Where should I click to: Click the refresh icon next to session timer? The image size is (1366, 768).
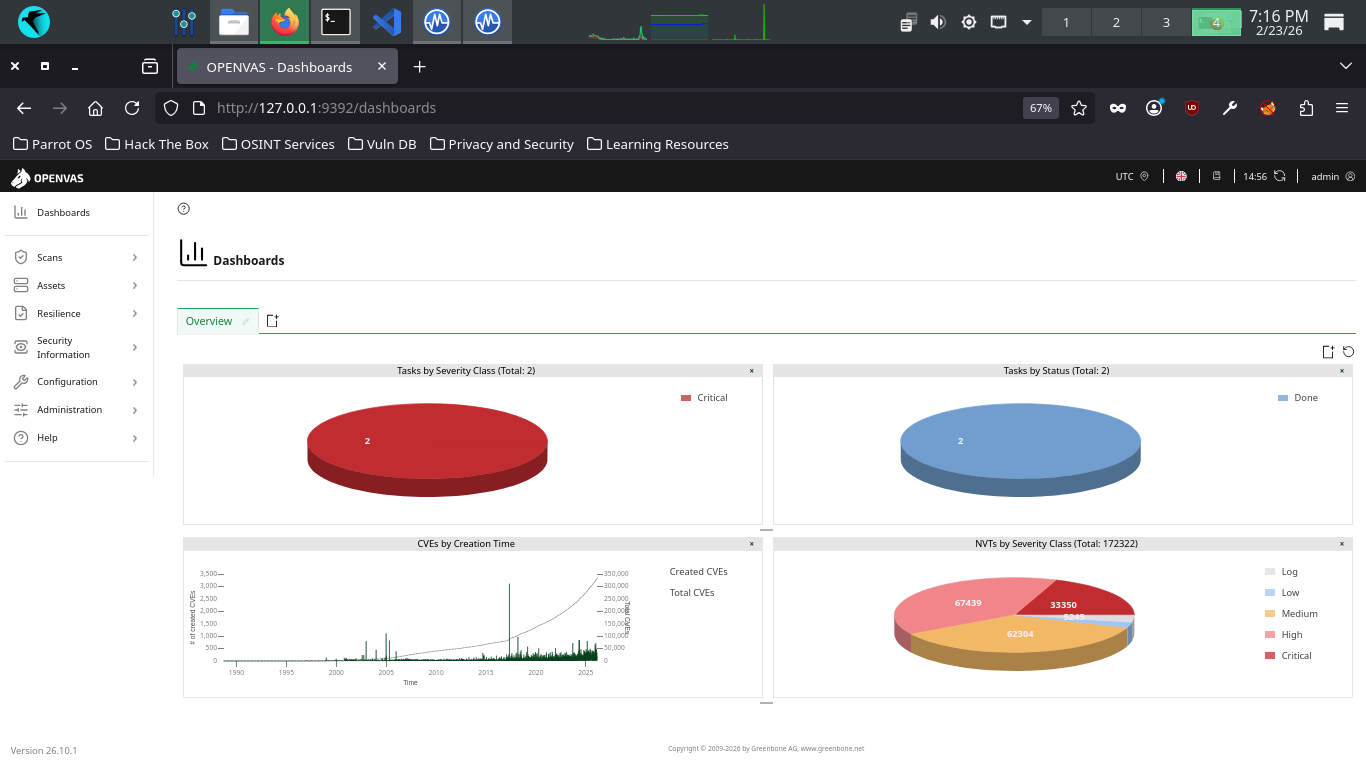(1280, 176)
